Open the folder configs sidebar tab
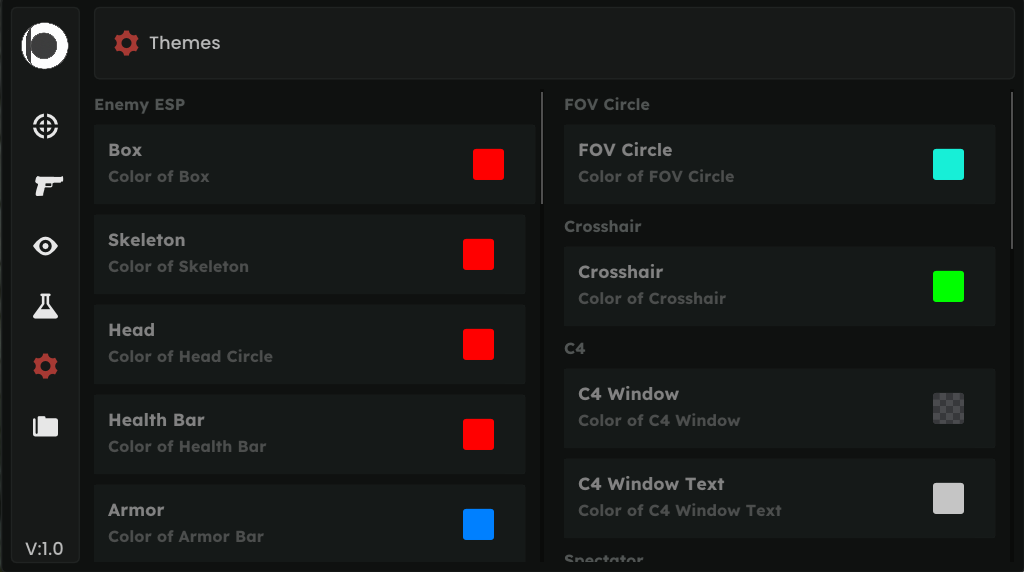 45,427
